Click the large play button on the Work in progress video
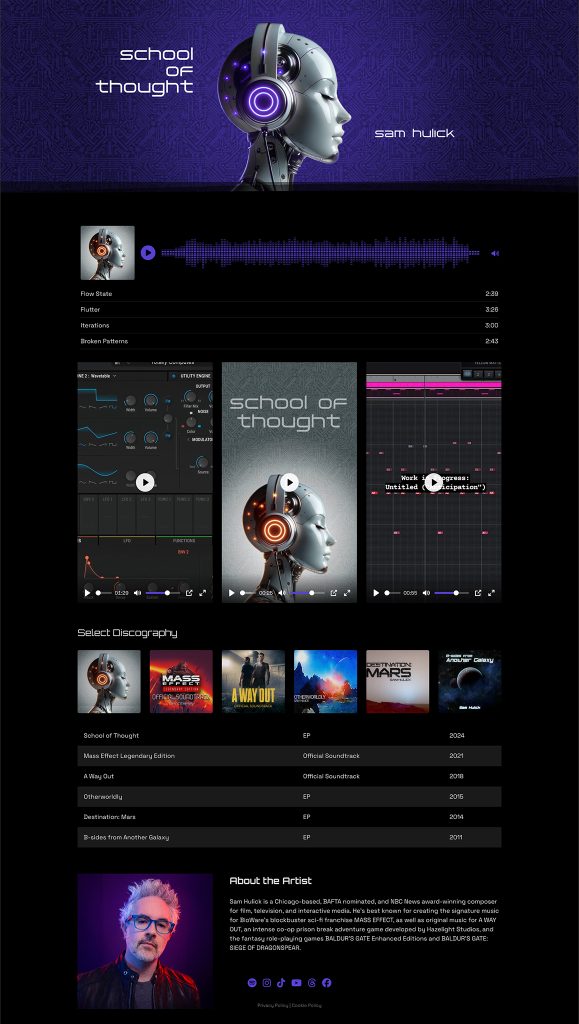This screenshot has height=1024, width=579. (x=433, y=483)
